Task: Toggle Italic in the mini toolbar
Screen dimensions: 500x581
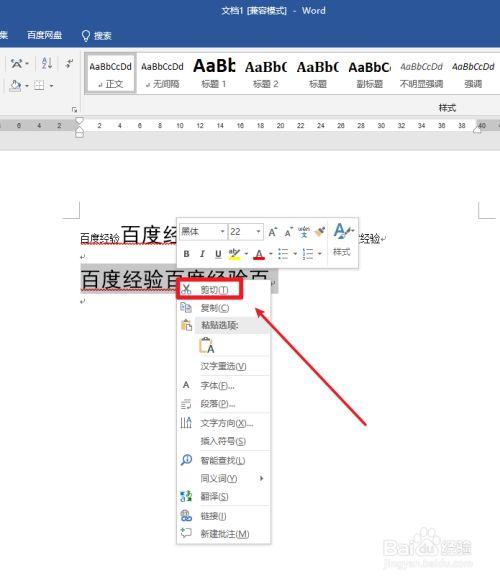Action: pyautogui.click(x=202, y=254)
